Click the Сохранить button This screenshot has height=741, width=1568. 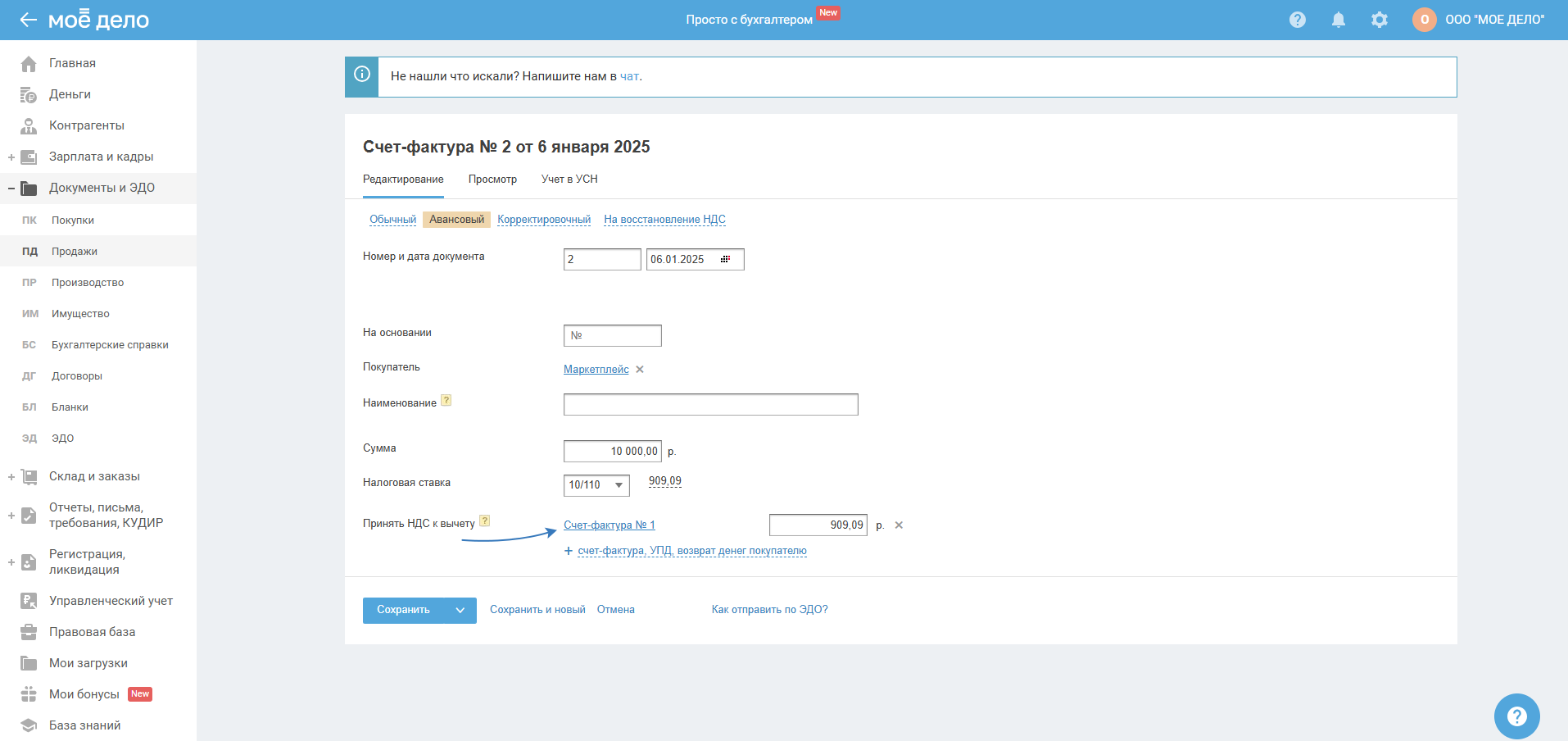[403, 610]
